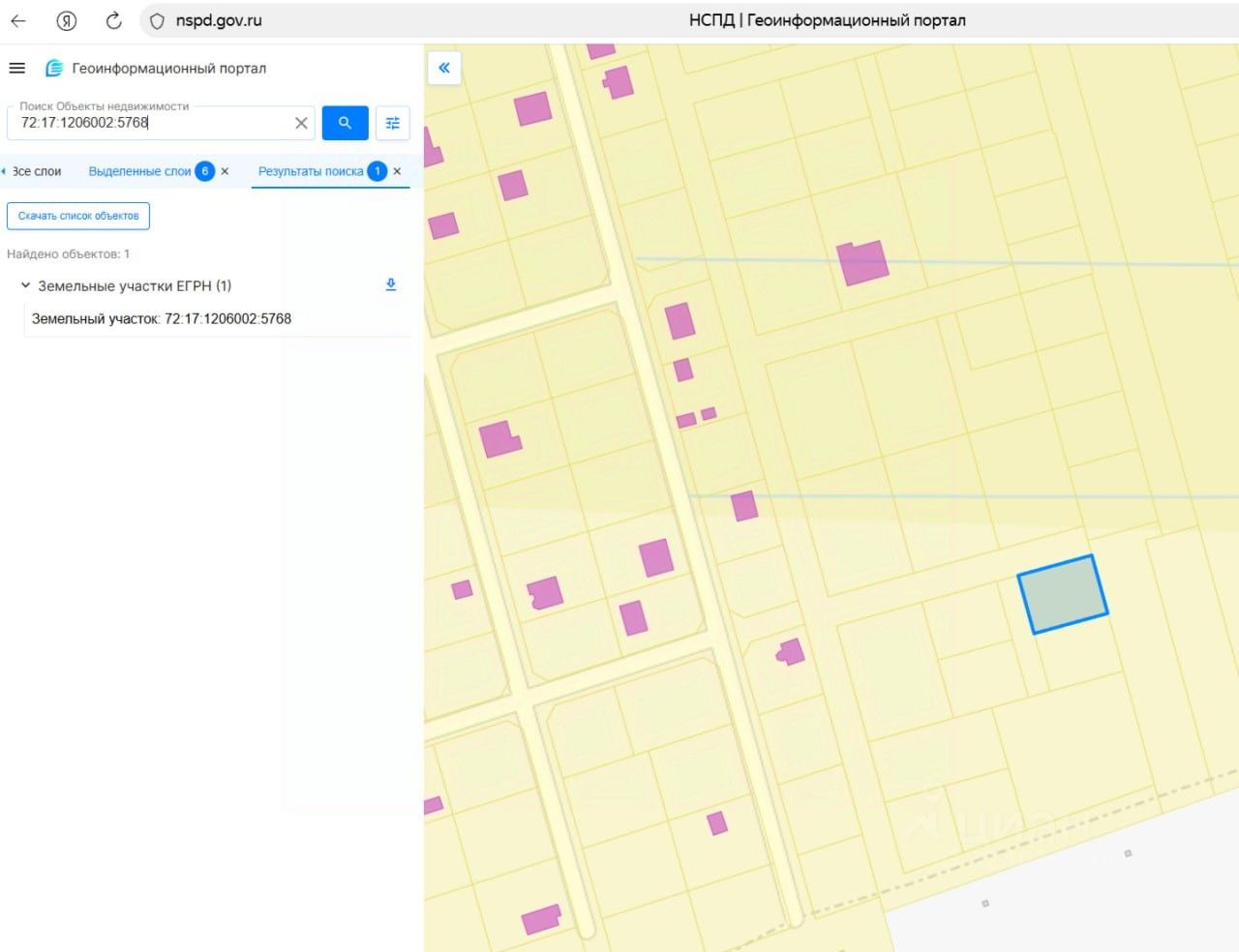This screenshot has height=952, width=1239.
Task: Open the search filter settings
Action: (392, 123)
